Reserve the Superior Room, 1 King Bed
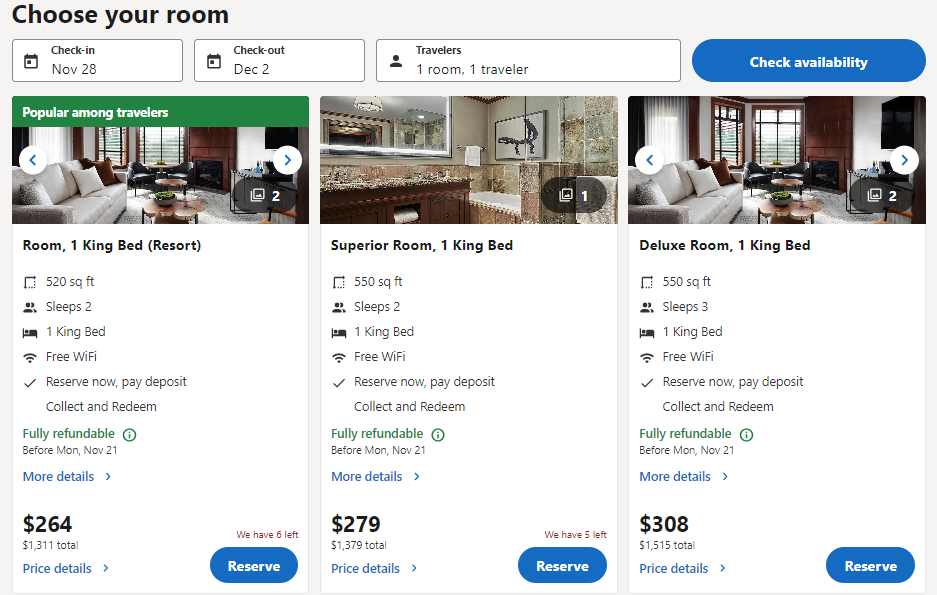937x595 pixels. (x=562, y=566)
